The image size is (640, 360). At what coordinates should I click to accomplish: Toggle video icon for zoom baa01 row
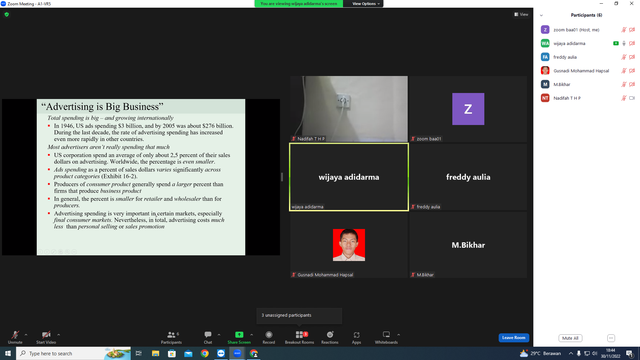[632, 30]
